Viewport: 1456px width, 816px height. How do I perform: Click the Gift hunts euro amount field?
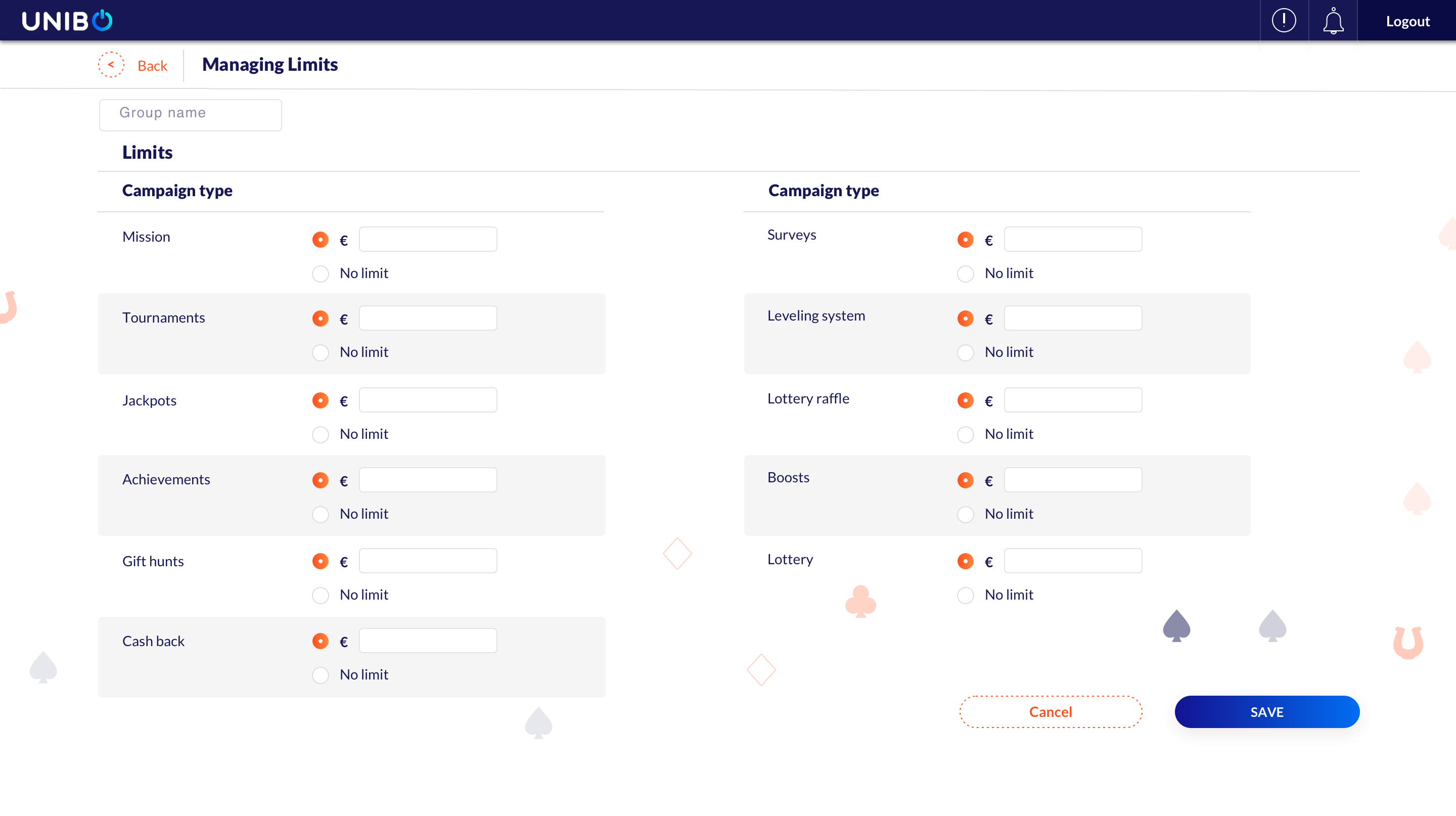(428, 561)
